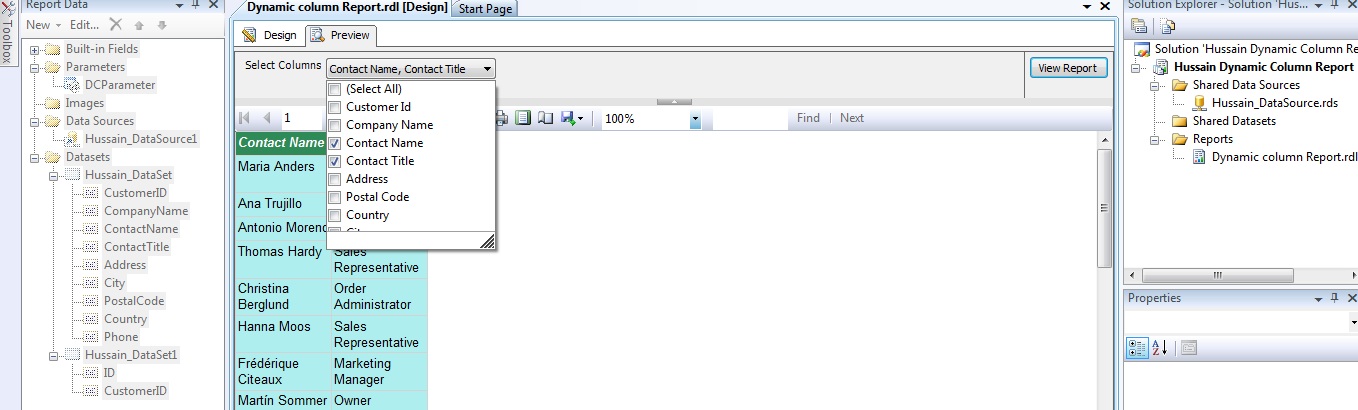Open the export save icon

567,118
